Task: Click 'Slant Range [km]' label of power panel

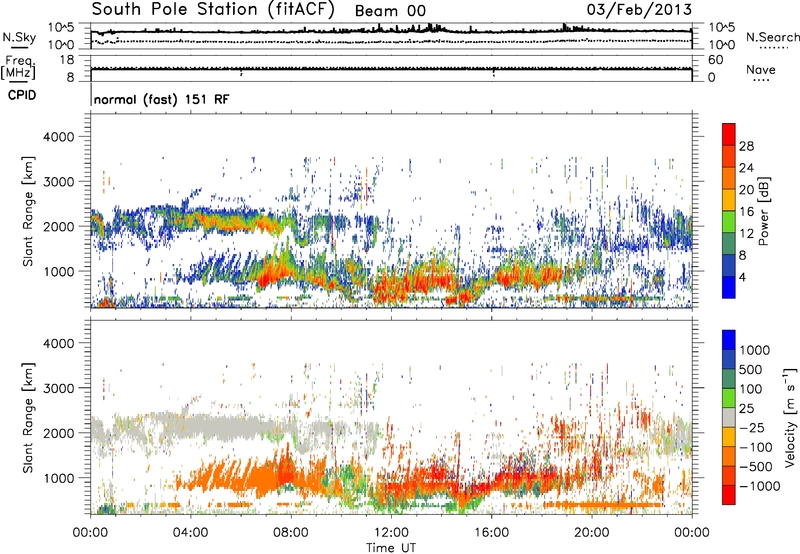Action: [x=28, y=211]
